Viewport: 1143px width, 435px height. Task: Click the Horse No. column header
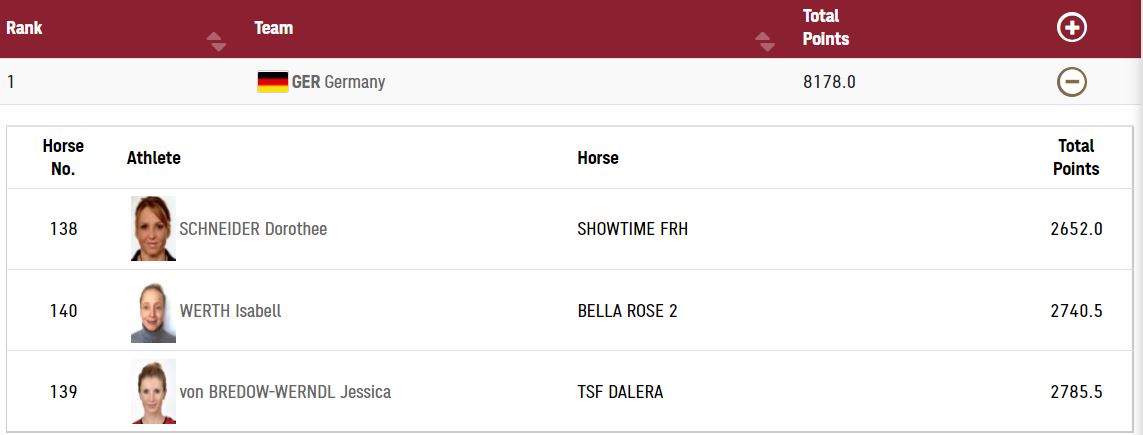(x=63, y=157)
